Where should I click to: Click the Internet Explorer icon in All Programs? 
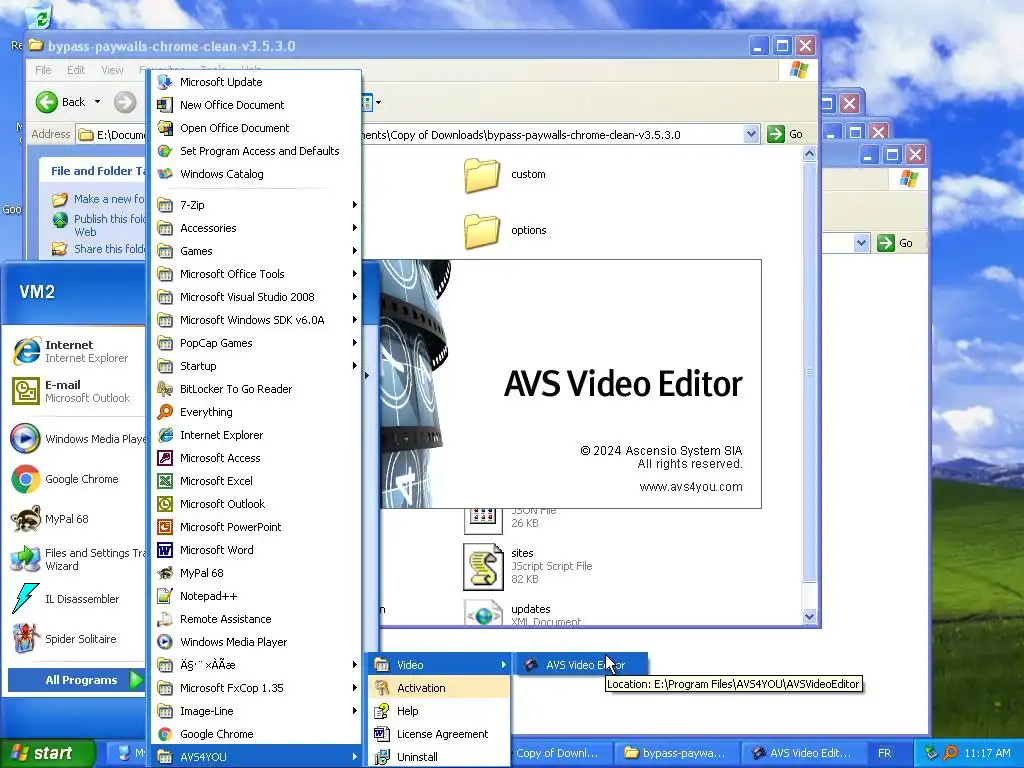pyautogui.click(x=165, y=435)
